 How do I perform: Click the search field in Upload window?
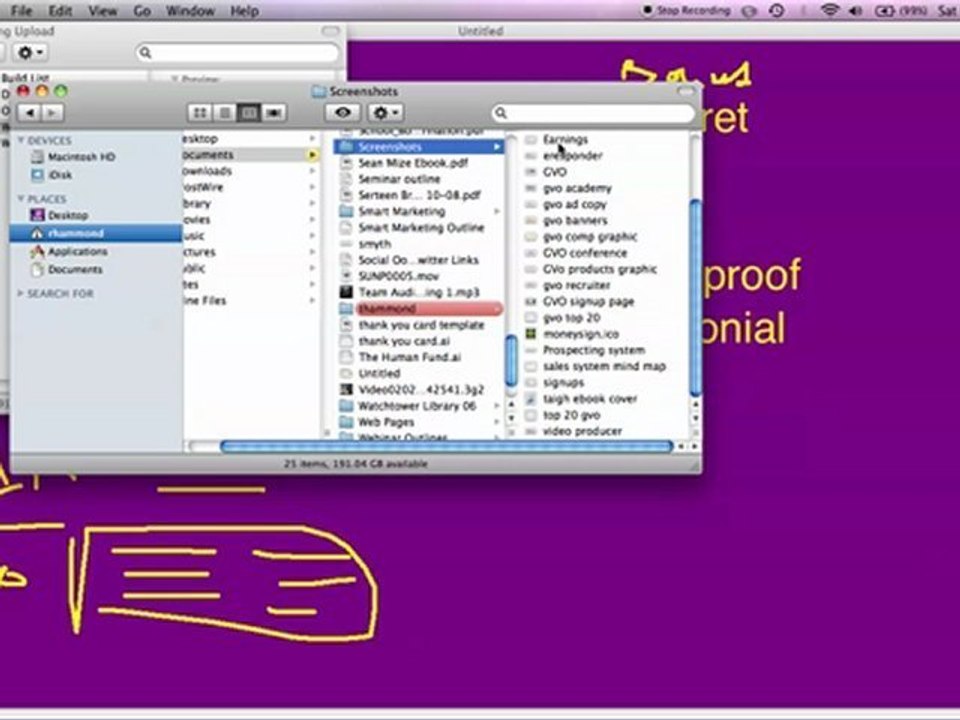click(x=238, y=53)
